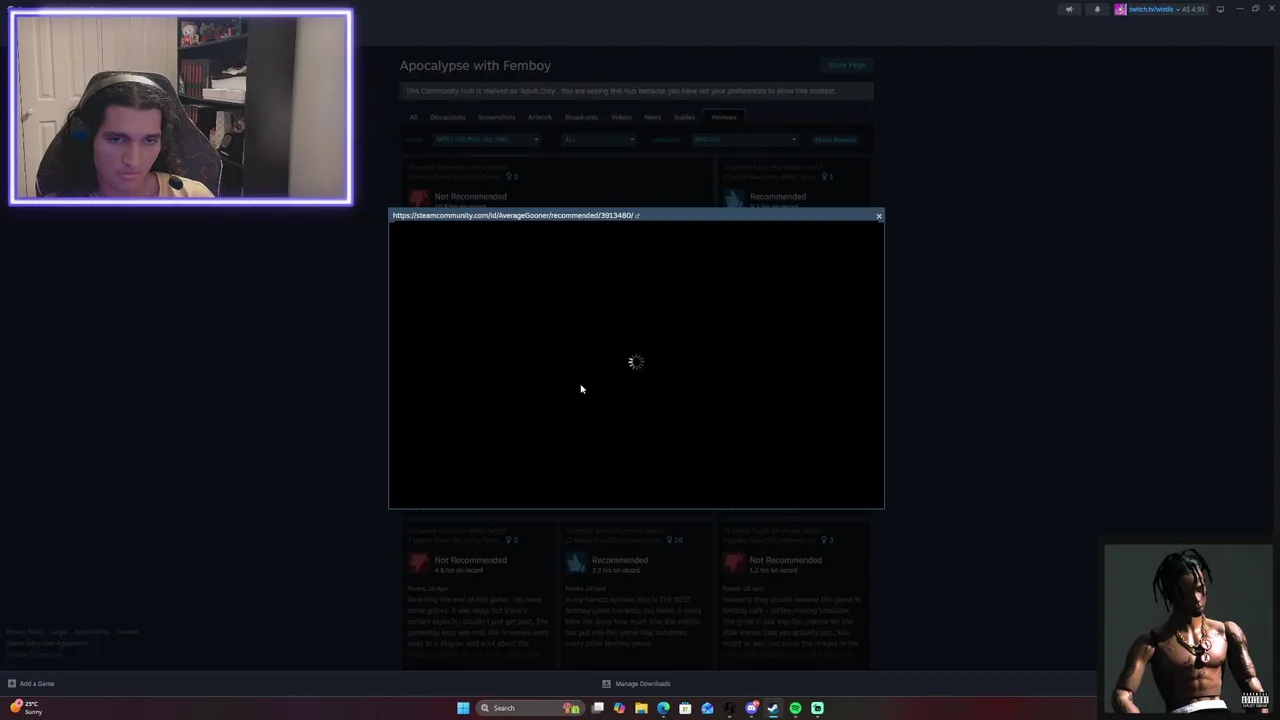Click the Steam taskbar icon
This screenshot has height=720, width=1280.
click(773, 708)
